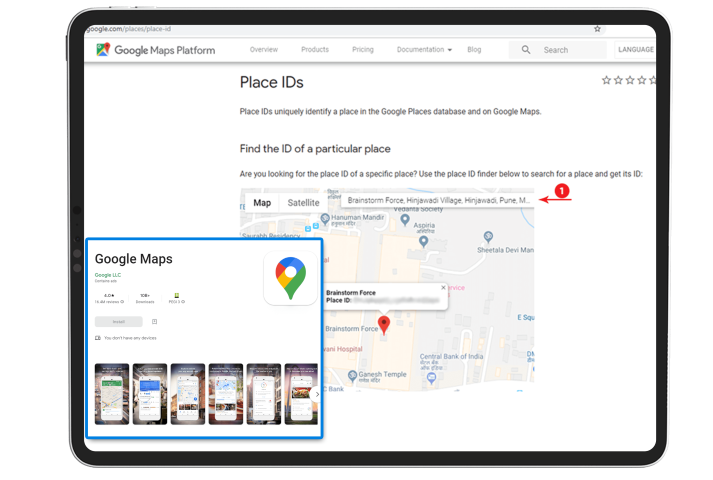This screenshot has height=480, width=713.
Task: Click the search magnifier icon in the header
Action: point(526,50)
